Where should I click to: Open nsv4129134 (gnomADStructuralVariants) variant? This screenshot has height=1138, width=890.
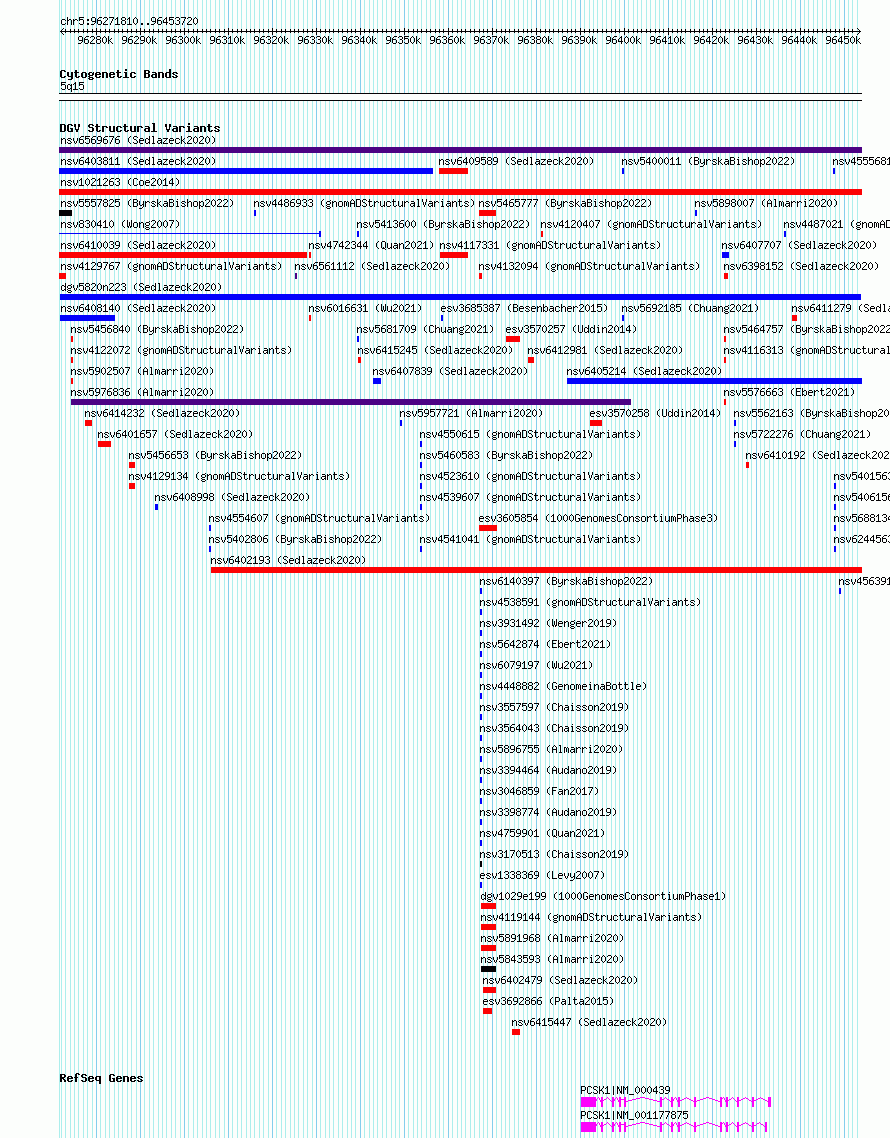pos(240,477)
